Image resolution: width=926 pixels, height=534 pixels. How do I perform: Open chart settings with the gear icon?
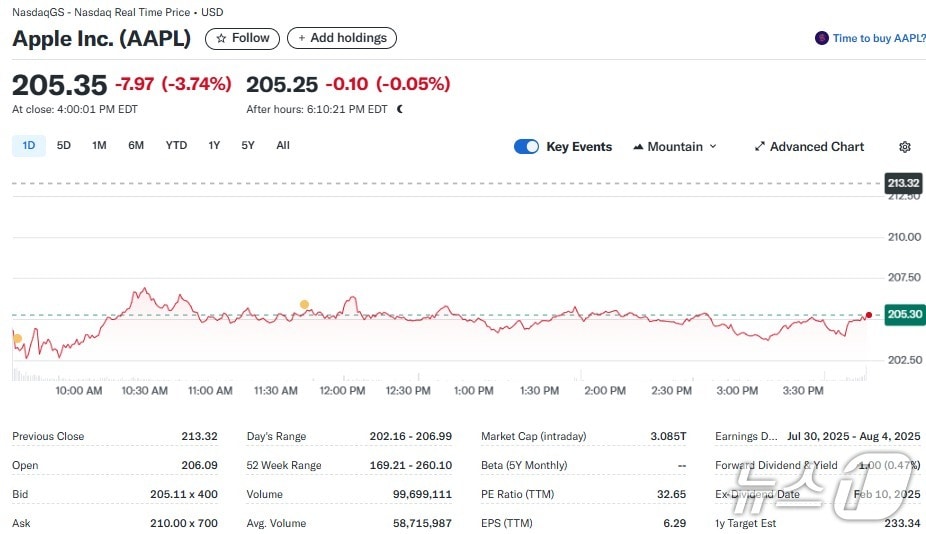click(x=905, y=147)
